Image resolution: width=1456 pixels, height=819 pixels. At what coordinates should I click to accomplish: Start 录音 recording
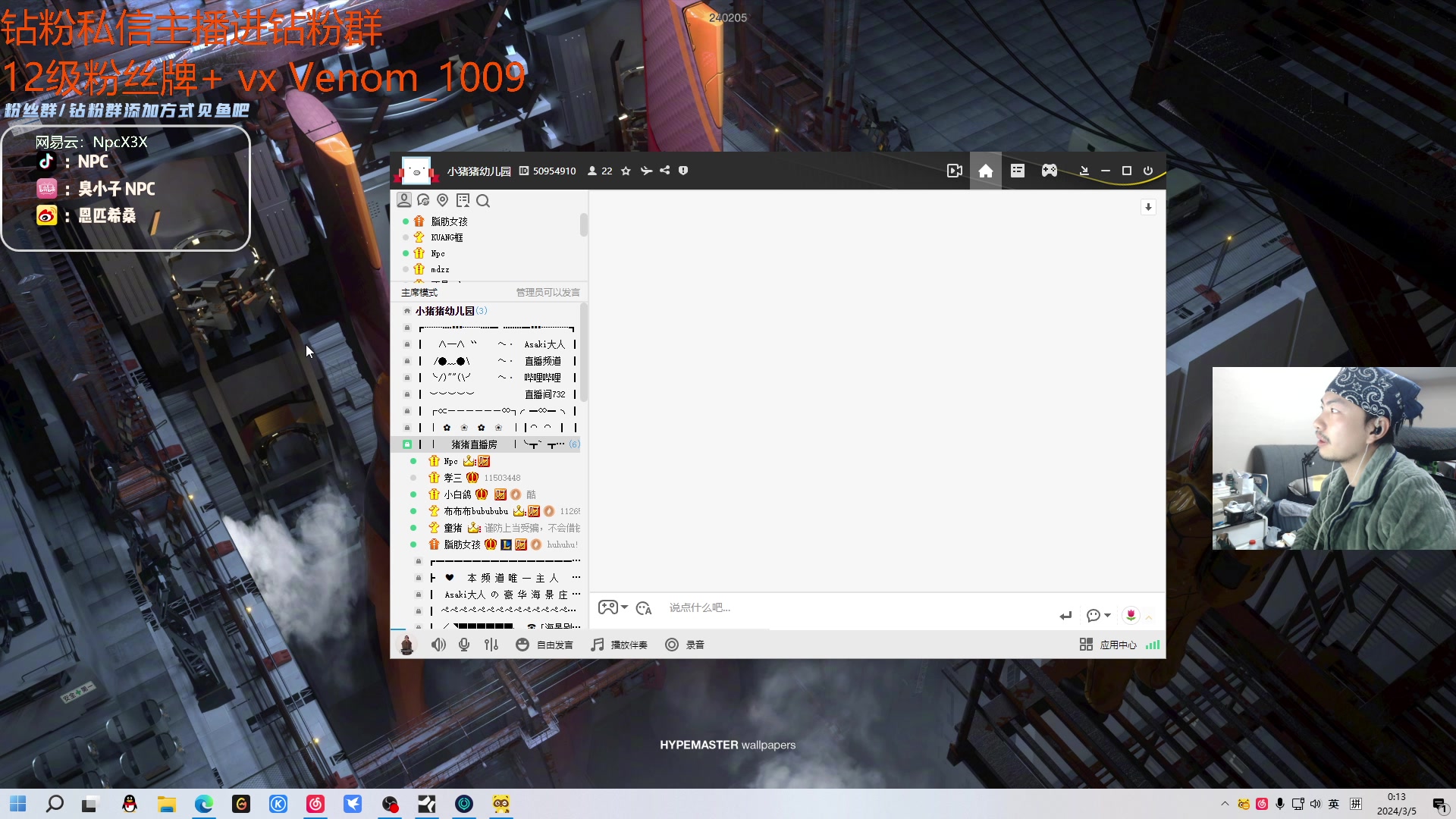click(685, 645)
